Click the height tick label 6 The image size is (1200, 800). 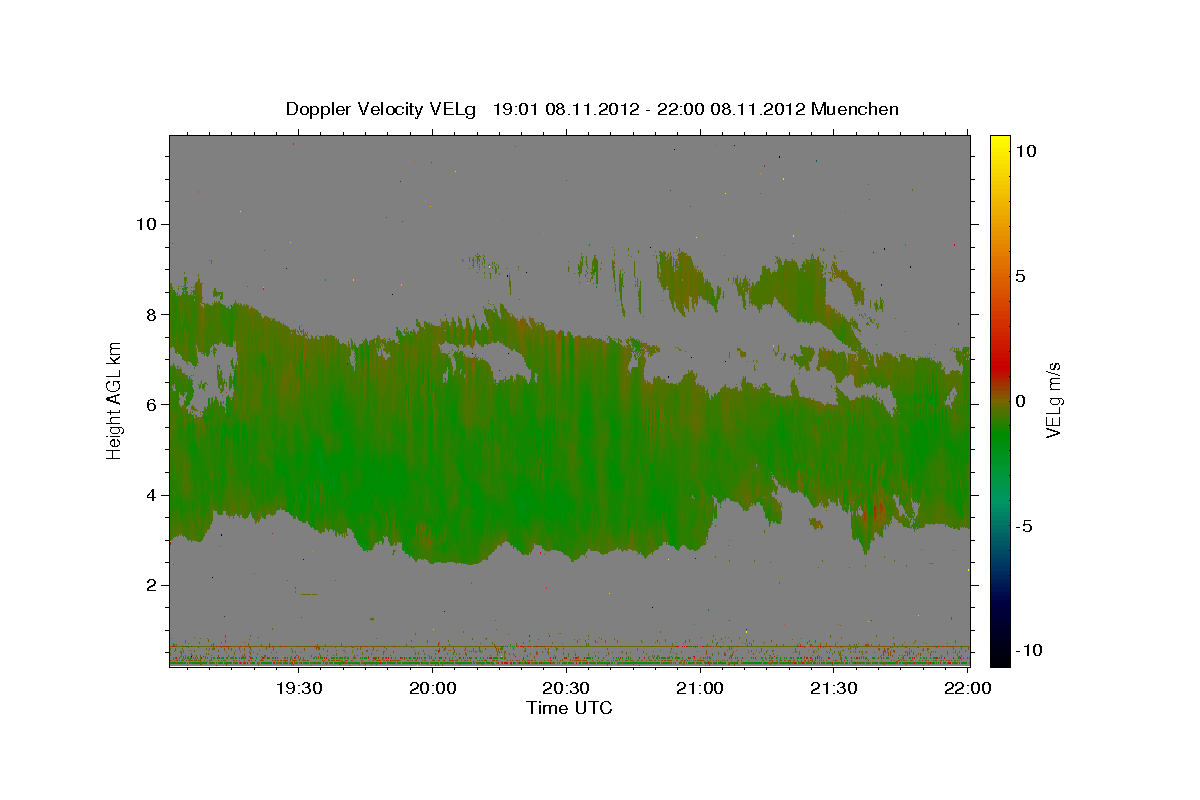pyautogui.click(x=150, y=405)
